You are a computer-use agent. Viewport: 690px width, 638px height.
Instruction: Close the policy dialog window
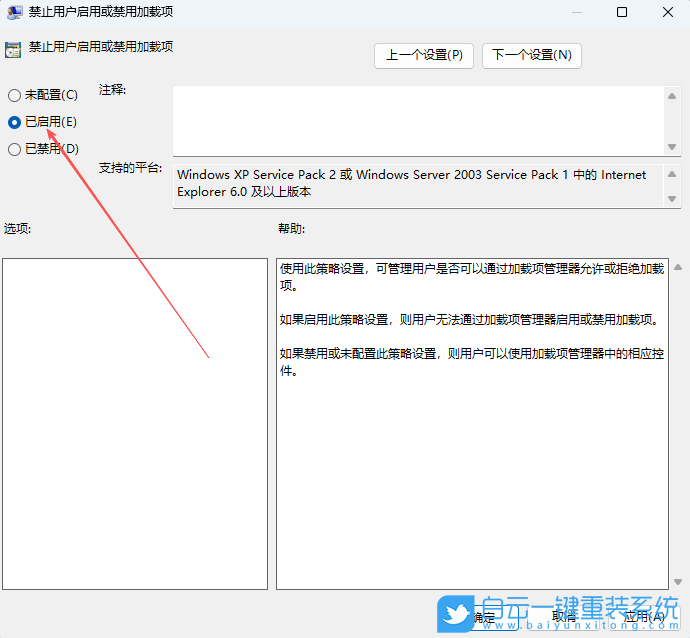point(668,12)
